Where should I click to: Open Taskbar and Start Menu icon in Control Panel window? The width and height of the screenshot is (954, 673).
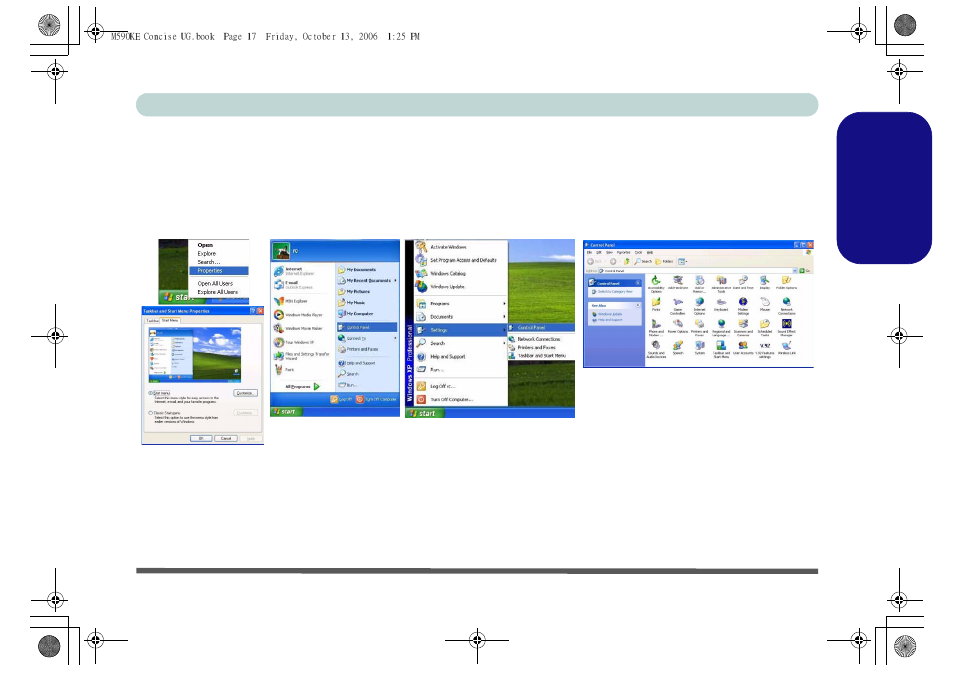pyautogui.click(x=721, y=349)
